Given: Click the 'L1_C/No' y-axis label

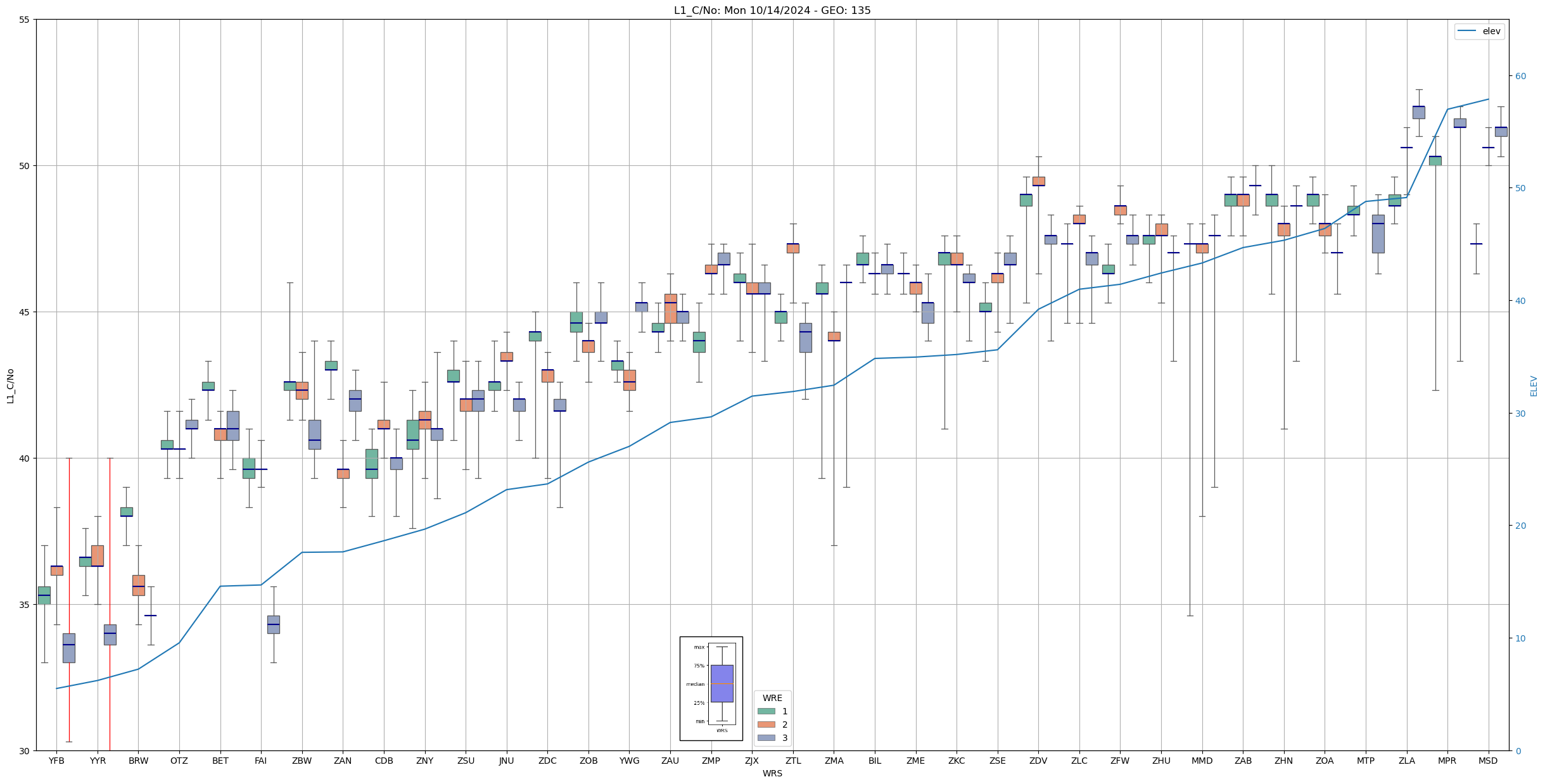Looking at the screenshot, I should 10,386.
